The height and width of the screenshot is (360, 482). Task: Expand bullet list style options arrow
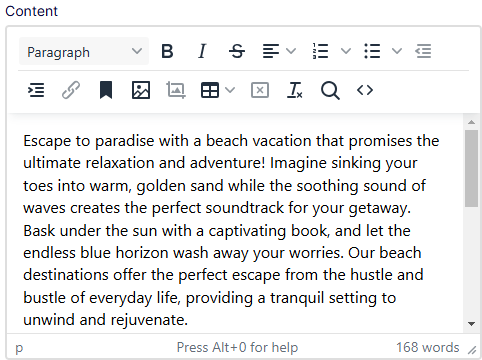[397, 51]
